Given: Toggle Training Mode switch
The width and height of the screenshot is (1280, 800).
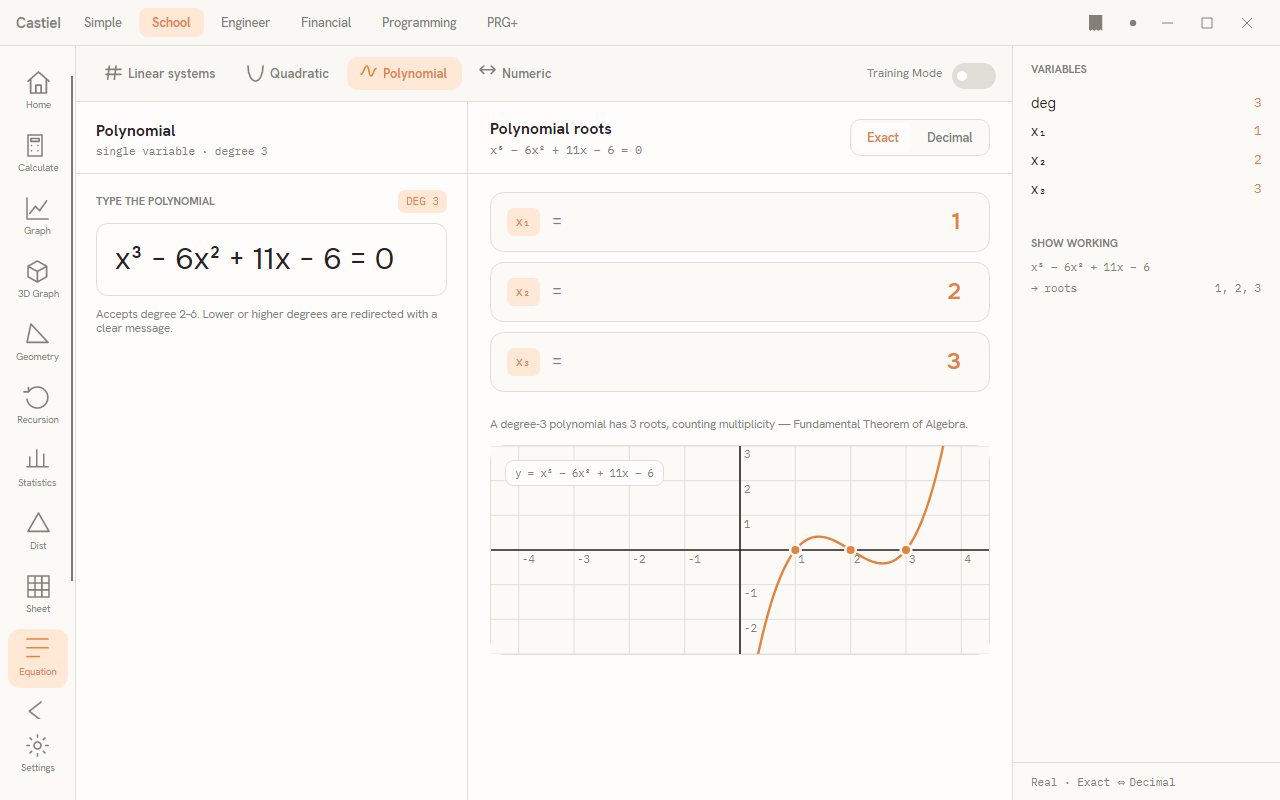Looking at the screenshot, I should [973, 76].
